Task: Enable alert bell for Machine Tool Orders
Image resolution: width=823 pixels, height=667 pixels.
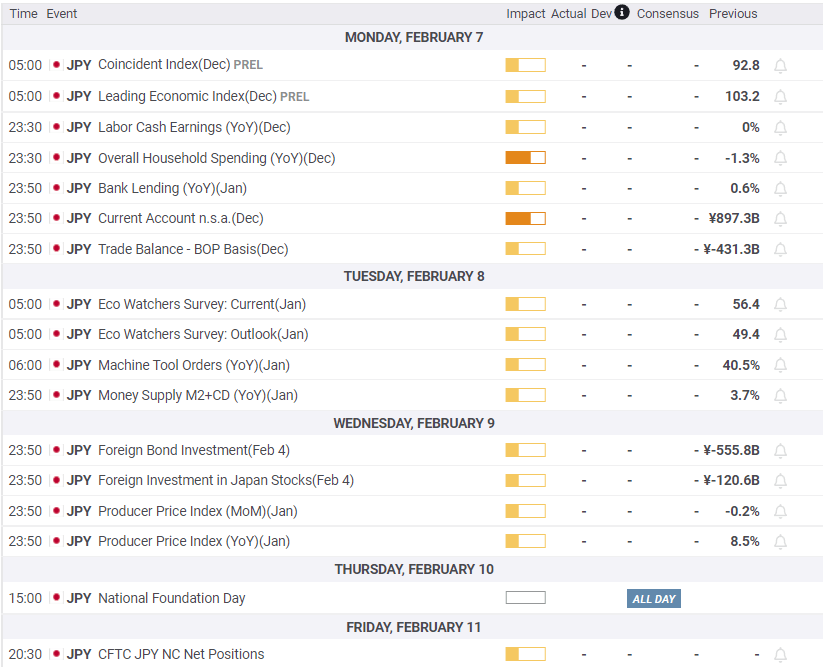Action: (780, 366)
